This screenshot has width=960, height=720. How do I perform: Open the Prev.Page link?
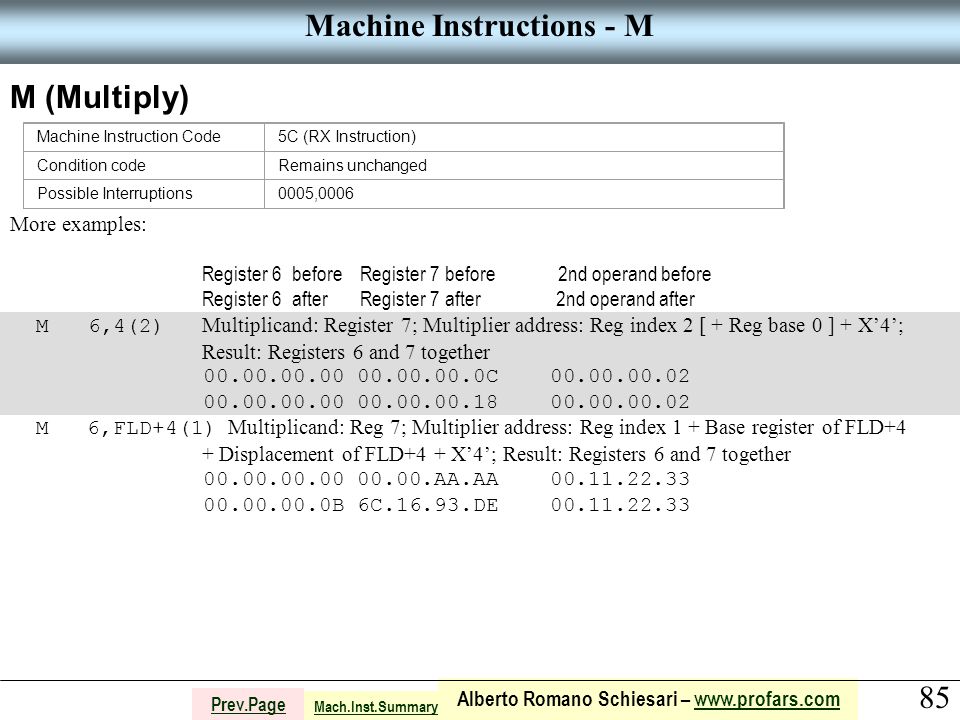(248, 705)
